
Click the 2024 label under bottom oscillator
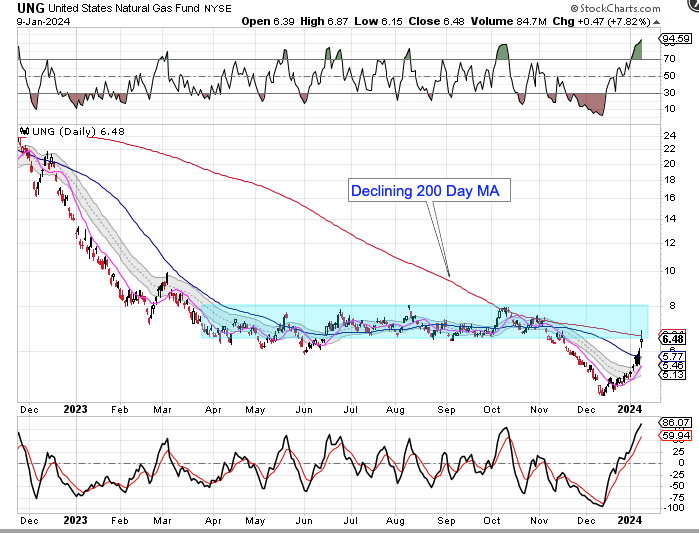[630, 522]
